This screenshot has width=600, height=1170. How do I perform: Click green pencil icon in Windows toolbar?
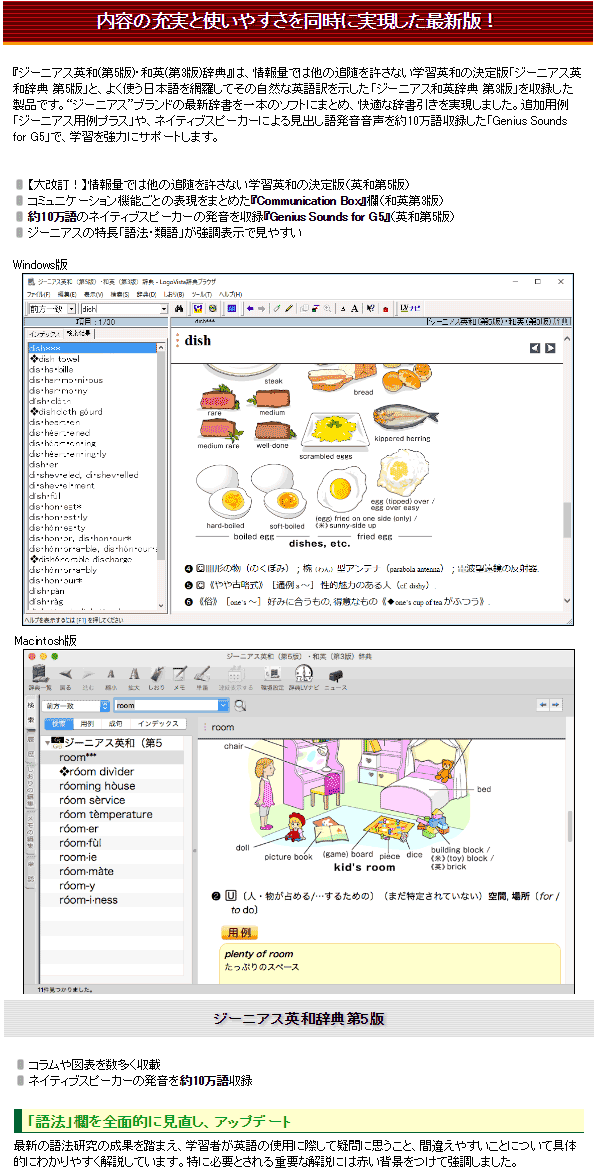(x=276, y=307)
